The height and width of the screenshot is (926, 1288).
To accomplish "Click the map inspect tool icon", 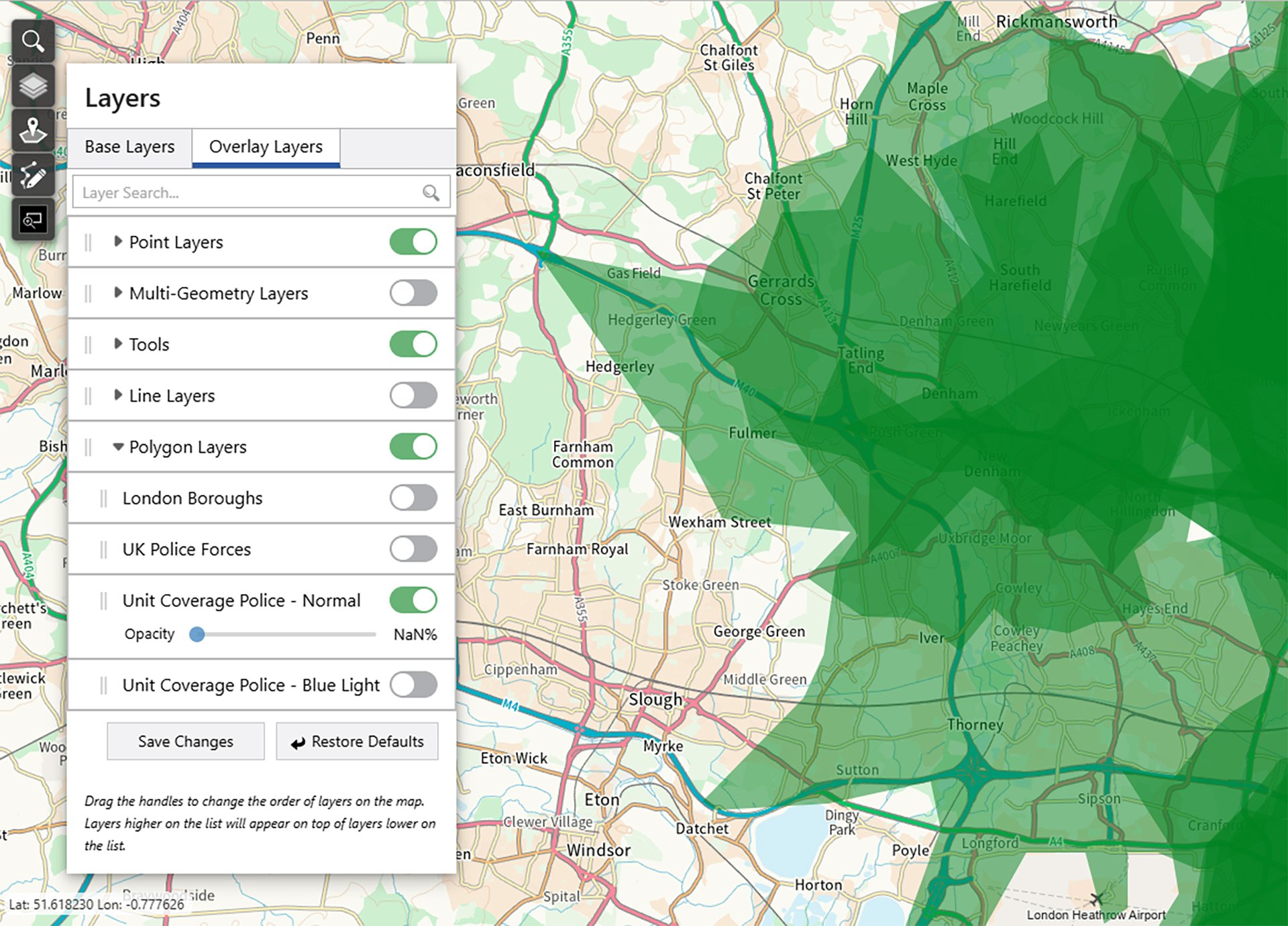I will click(x=33, y=219).
